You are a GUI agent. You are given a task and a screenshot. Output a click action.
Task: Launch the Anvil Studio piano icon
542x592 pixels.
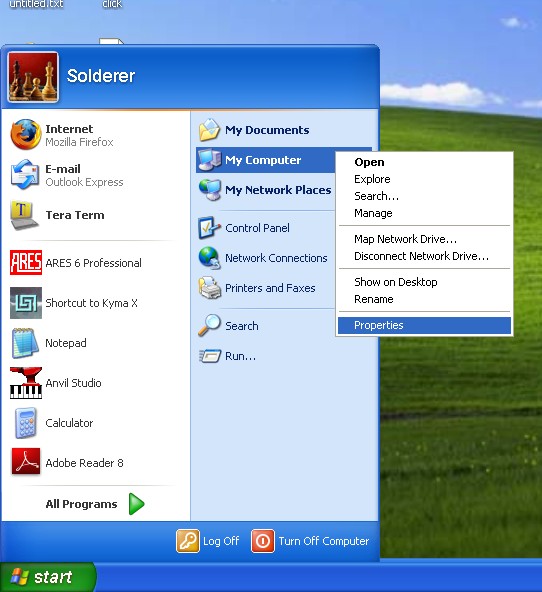pos(26,383)
